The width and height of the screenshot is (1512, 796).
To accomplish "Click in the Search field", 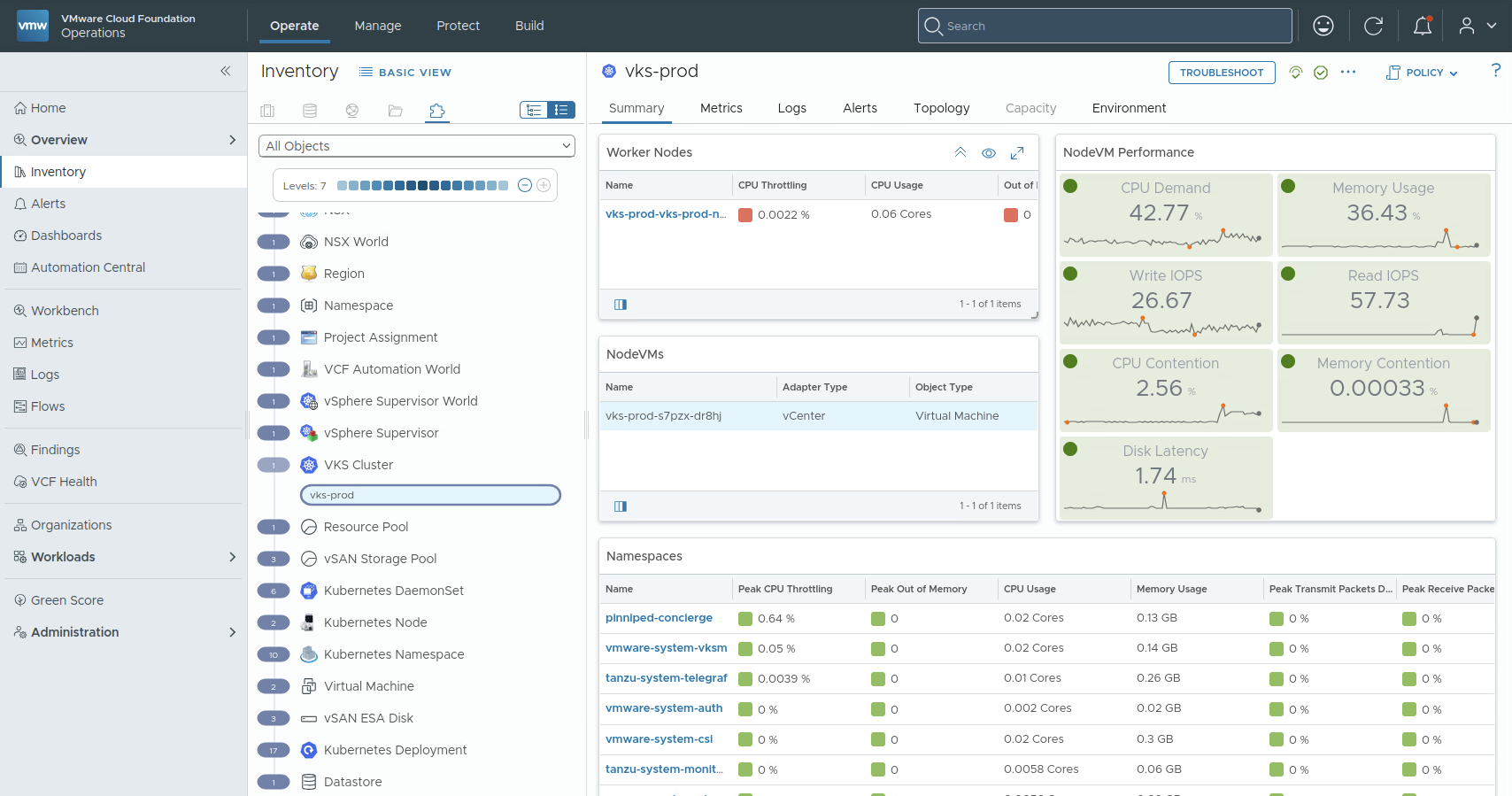I will [x=1105, y=26].
